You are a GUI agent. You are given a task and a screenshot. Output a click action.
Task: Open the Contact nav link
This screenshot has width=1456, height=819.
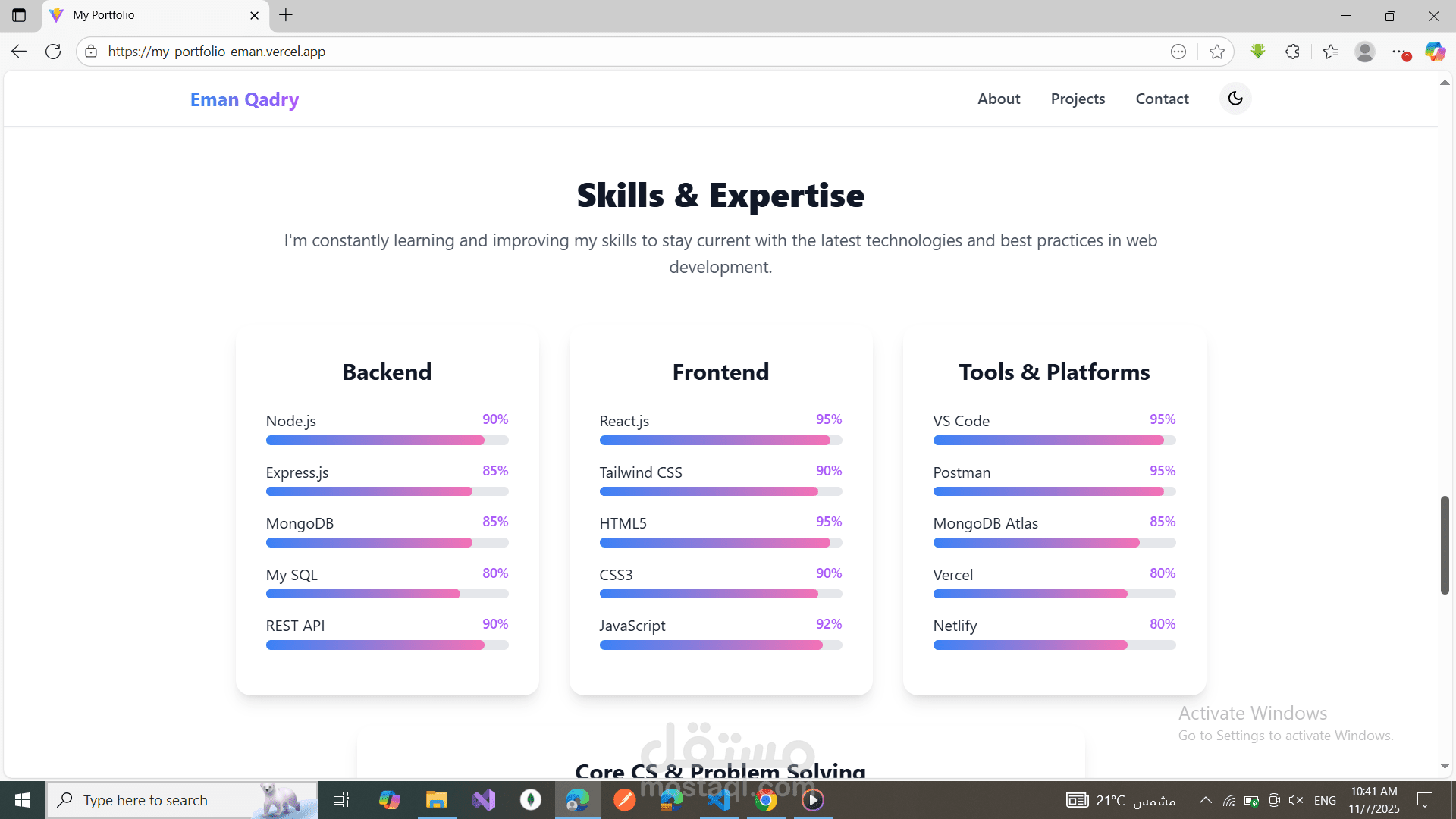click(x=1162, y=99)
